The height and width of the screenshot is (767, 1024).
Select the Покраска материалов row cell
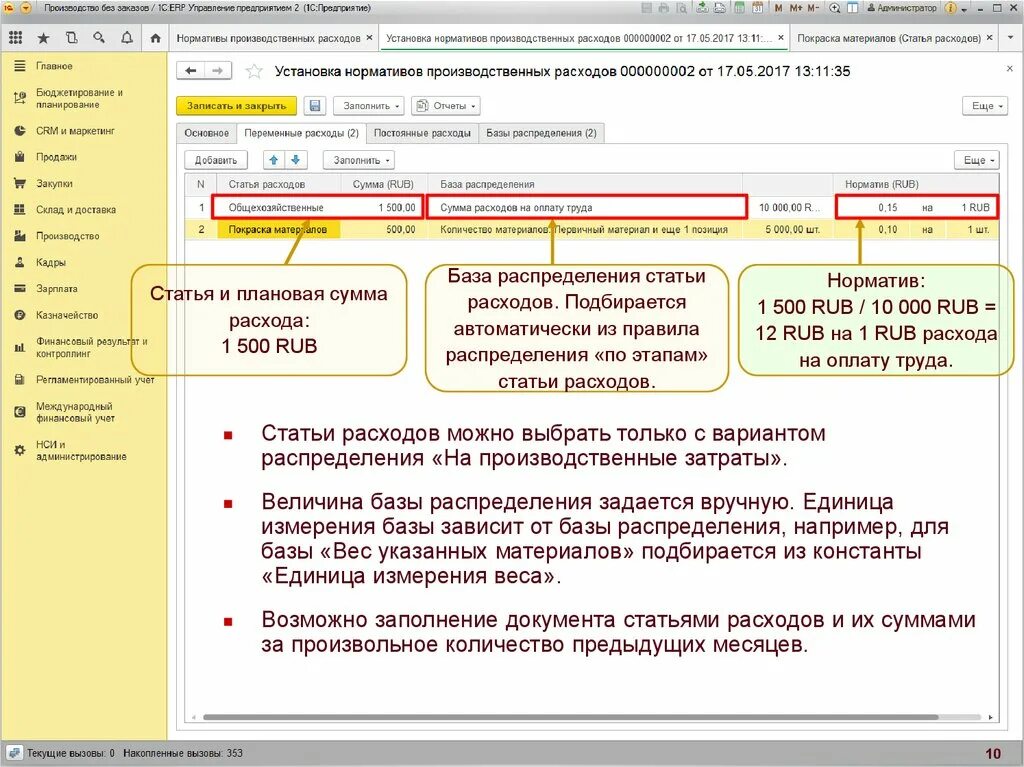pyautogui.click(x=278, y=229)
